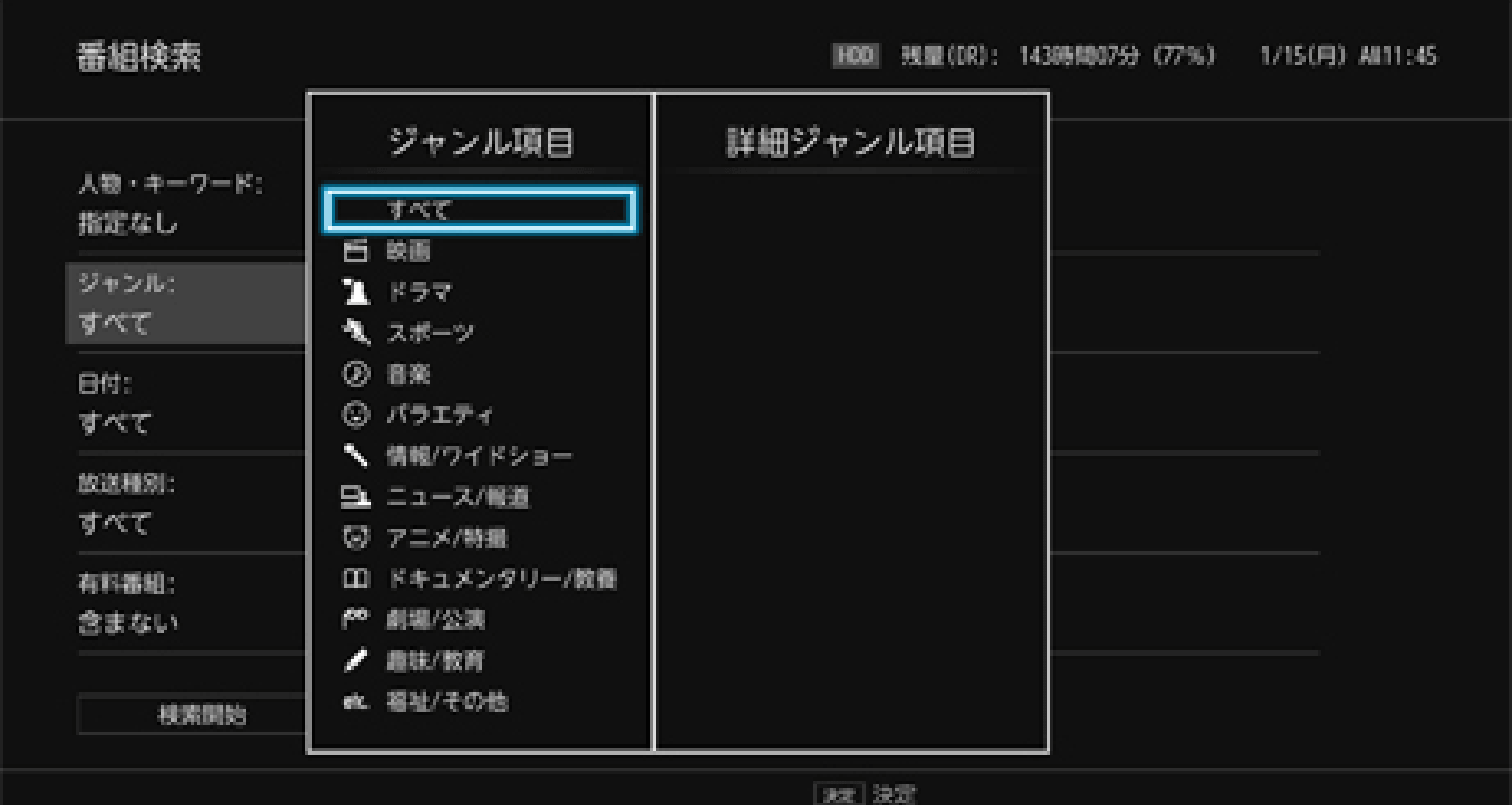The height and width of the screenshot is (805, 1512).
Task: Click the anime (アニメ/特撮) genre icon
Action: [x=355, y=538]
